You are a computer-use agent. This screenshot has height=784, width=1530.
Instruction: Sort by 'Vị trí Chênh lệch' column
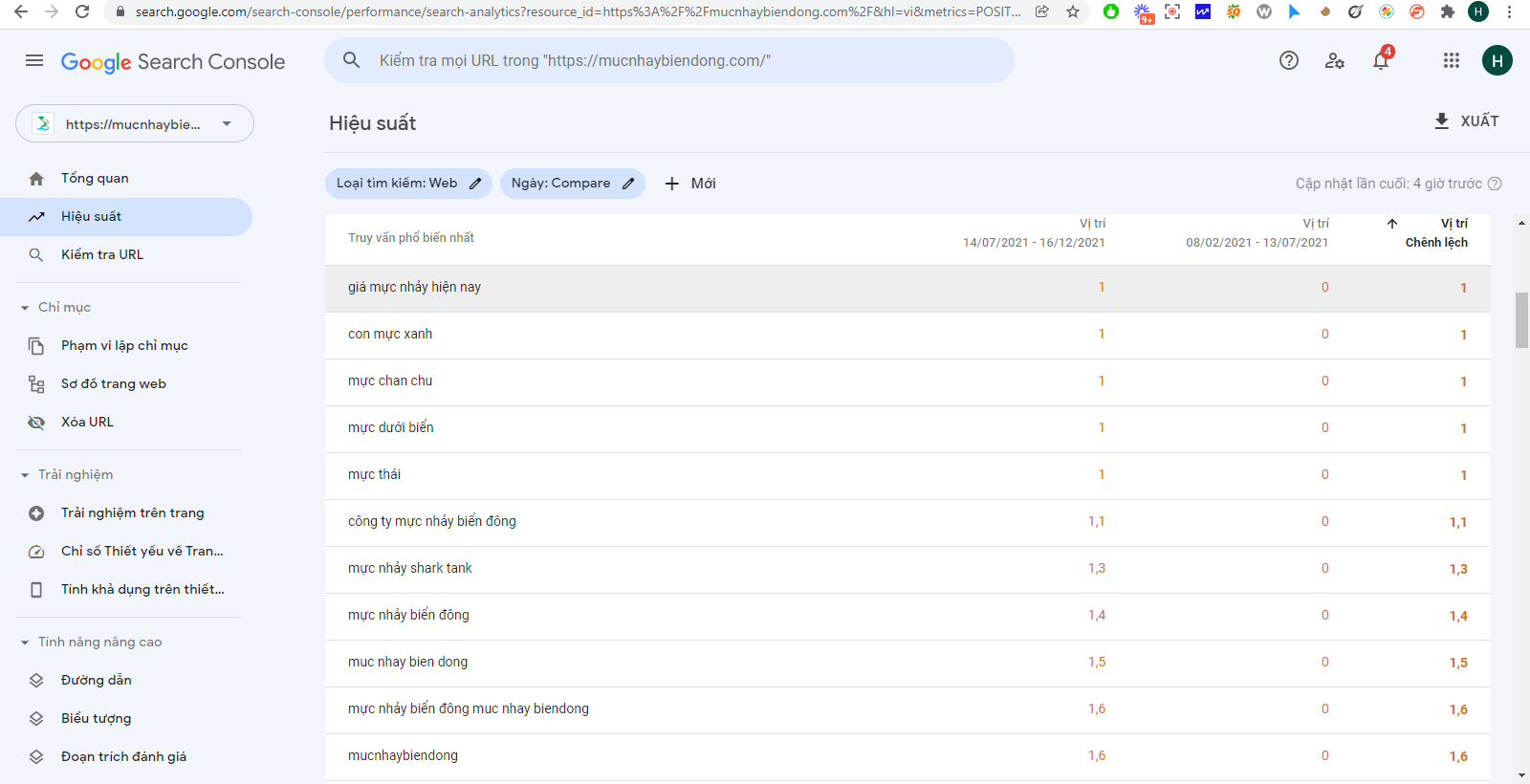coord(1436,233)
